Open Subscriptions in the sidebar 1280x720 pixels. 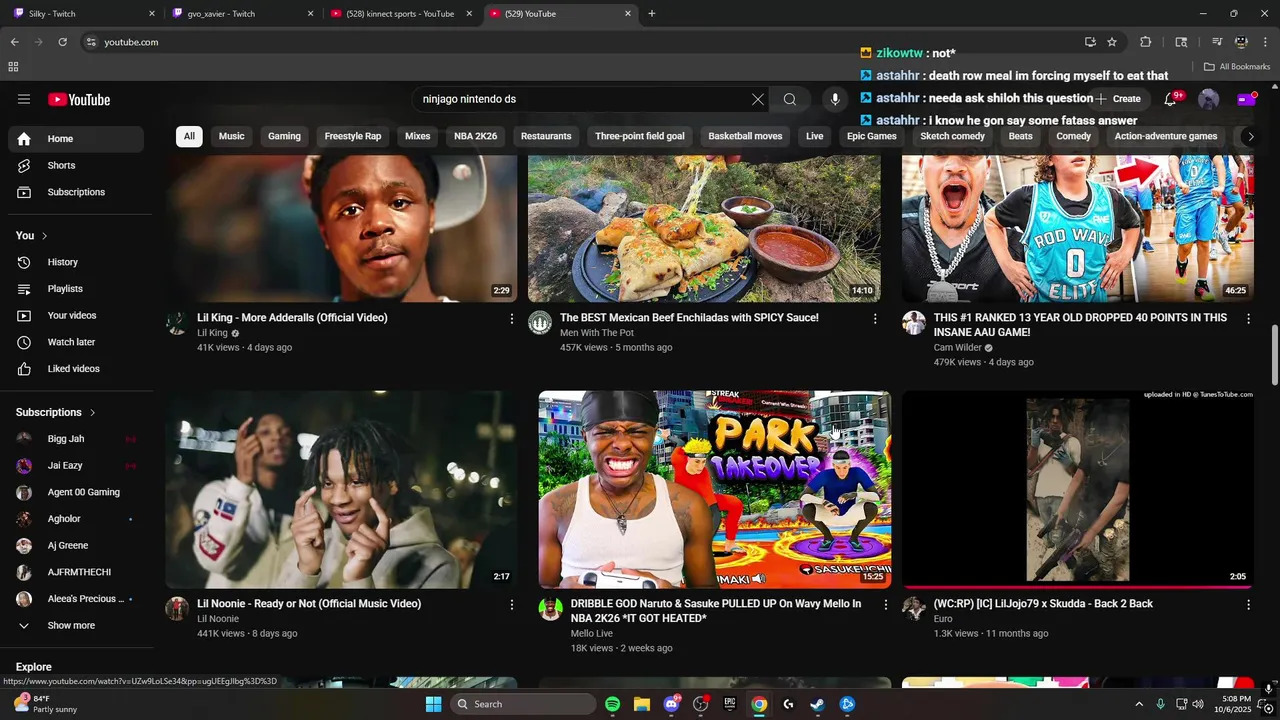click(x=76, y=192)
